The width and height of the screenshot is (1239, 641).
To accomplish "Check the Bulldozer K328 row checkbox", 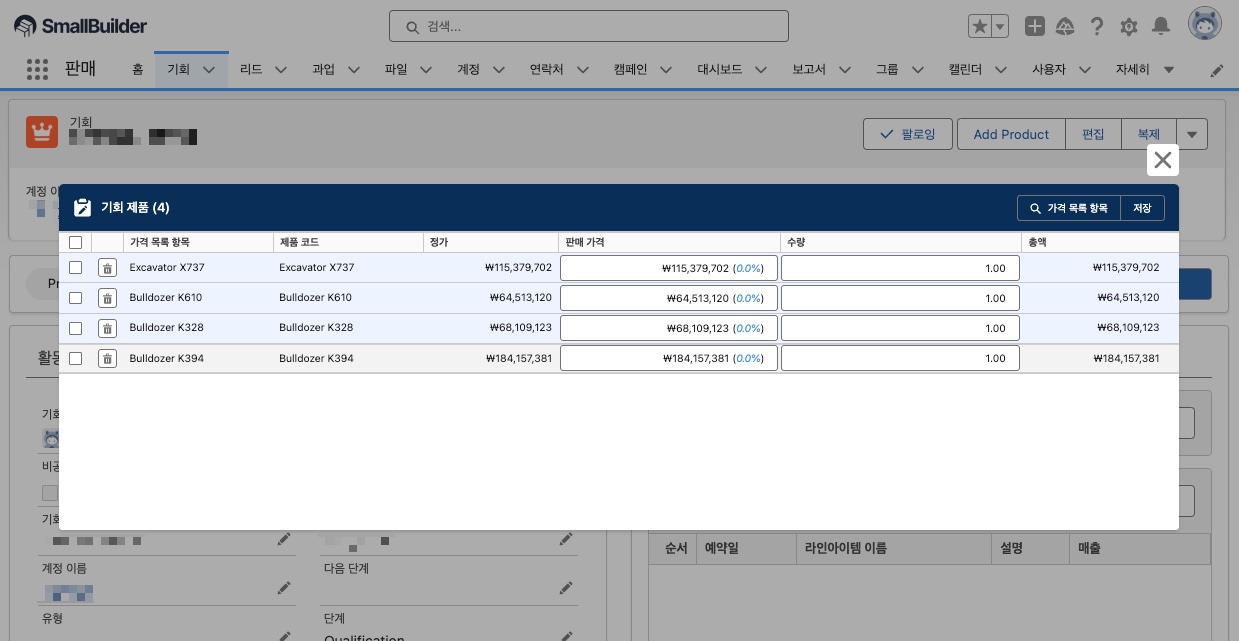I will point(75,328).
